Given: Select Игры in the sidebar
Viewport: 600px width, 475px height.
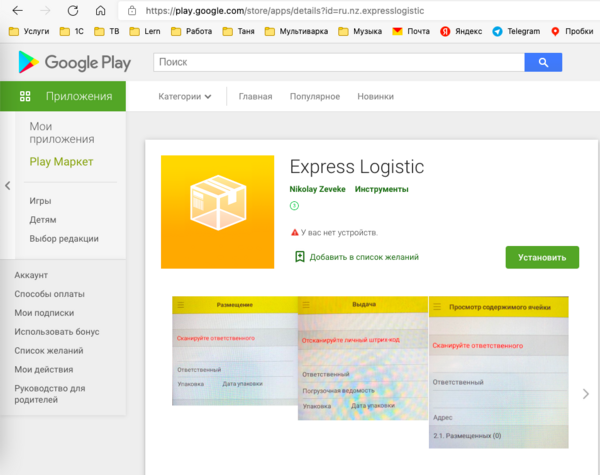Looking at the screenshot, I should point(40,201).
